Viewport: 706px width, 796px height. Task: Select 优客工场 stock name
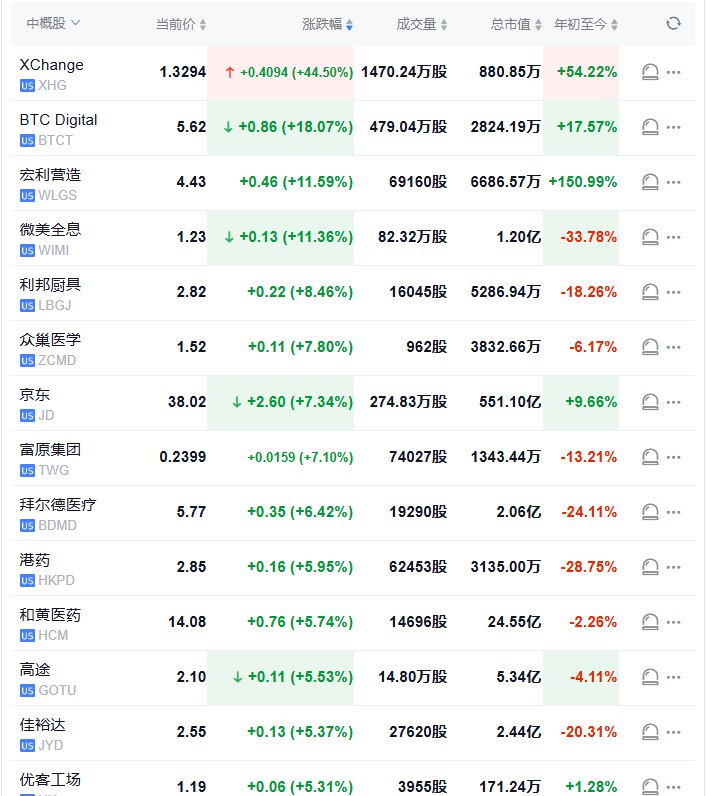point(50,780)
